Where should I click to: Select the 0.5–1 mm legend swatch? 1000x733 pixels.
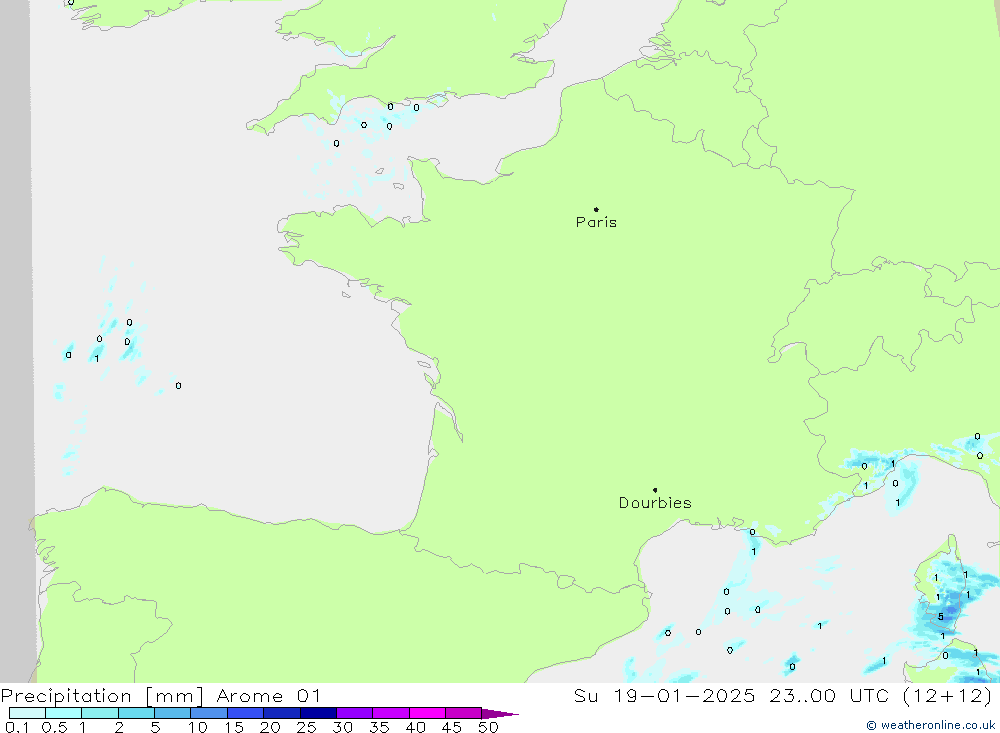tap(64, 713)
